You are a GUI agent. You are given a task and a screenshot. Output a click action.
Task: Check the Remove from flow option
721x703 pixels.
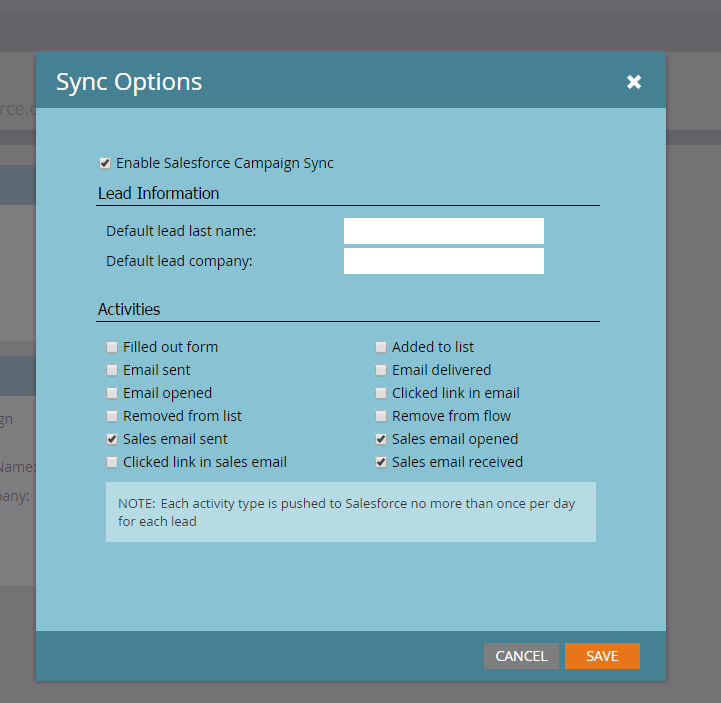(x=381, y=416)
